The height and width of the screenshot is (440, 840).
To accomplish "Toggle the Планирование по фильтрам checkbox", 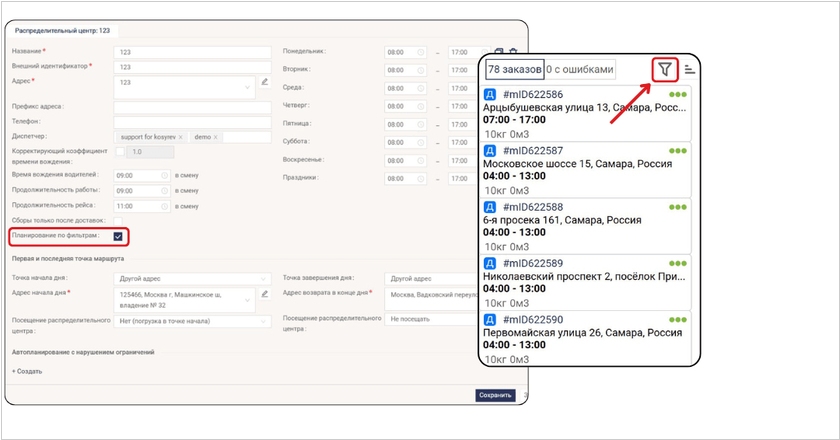I will pyautogui.click(x=118, y=236).
